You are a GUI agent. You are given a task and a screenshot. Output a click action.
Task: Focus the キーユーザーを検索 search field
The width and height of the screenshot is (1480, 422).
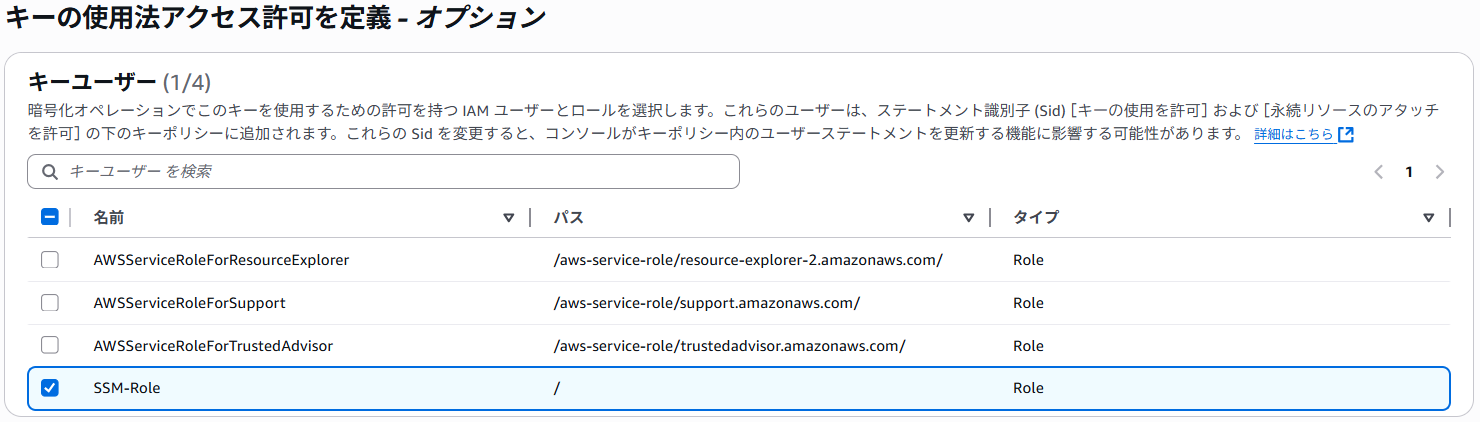point(383,172)
